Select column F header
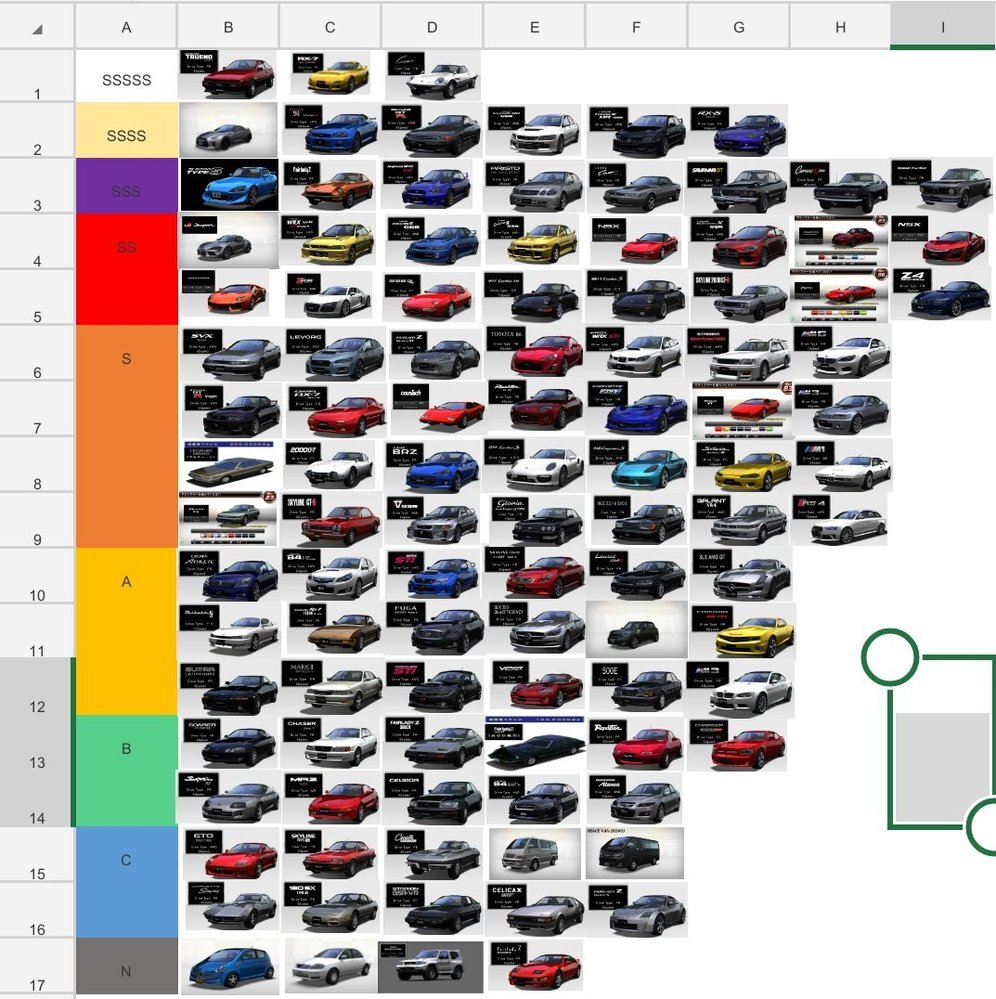Image resolution: width=996 pixels, height=999 pixels. click(636, 27)
